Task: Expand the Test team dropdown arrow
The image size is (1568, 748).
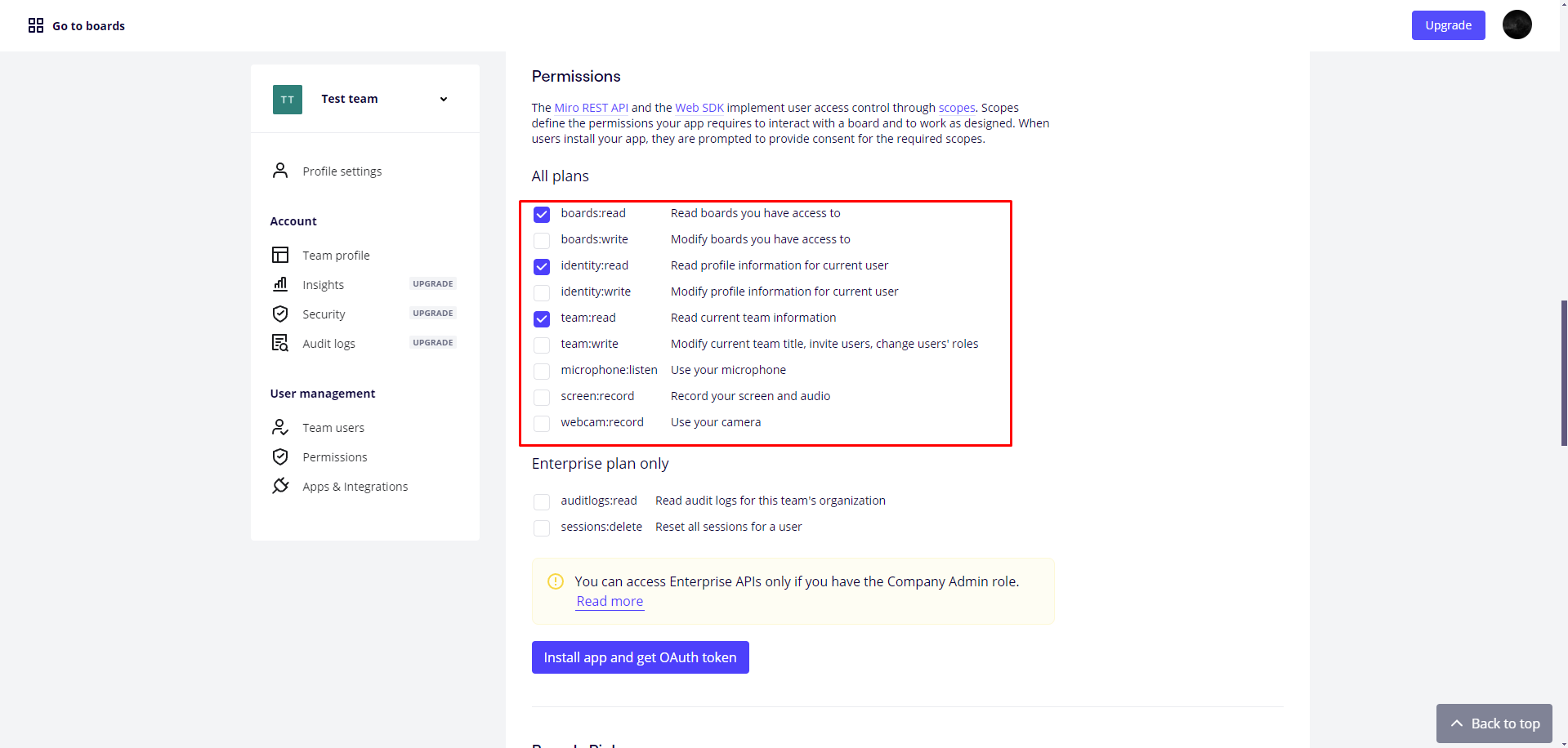Action: pos(444,100)
